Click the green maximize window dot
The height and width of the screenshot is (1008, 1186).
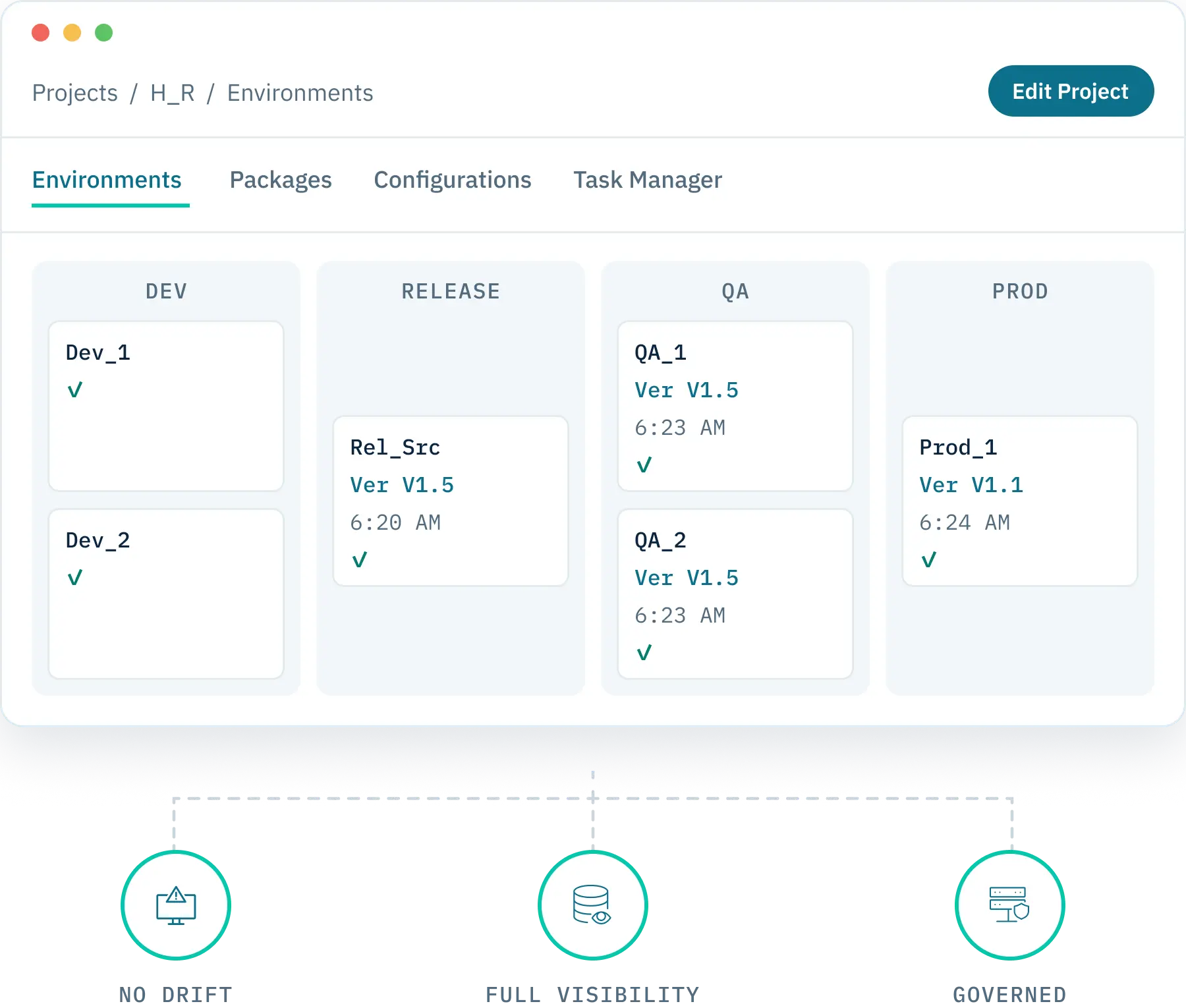(x=104, y=32)
